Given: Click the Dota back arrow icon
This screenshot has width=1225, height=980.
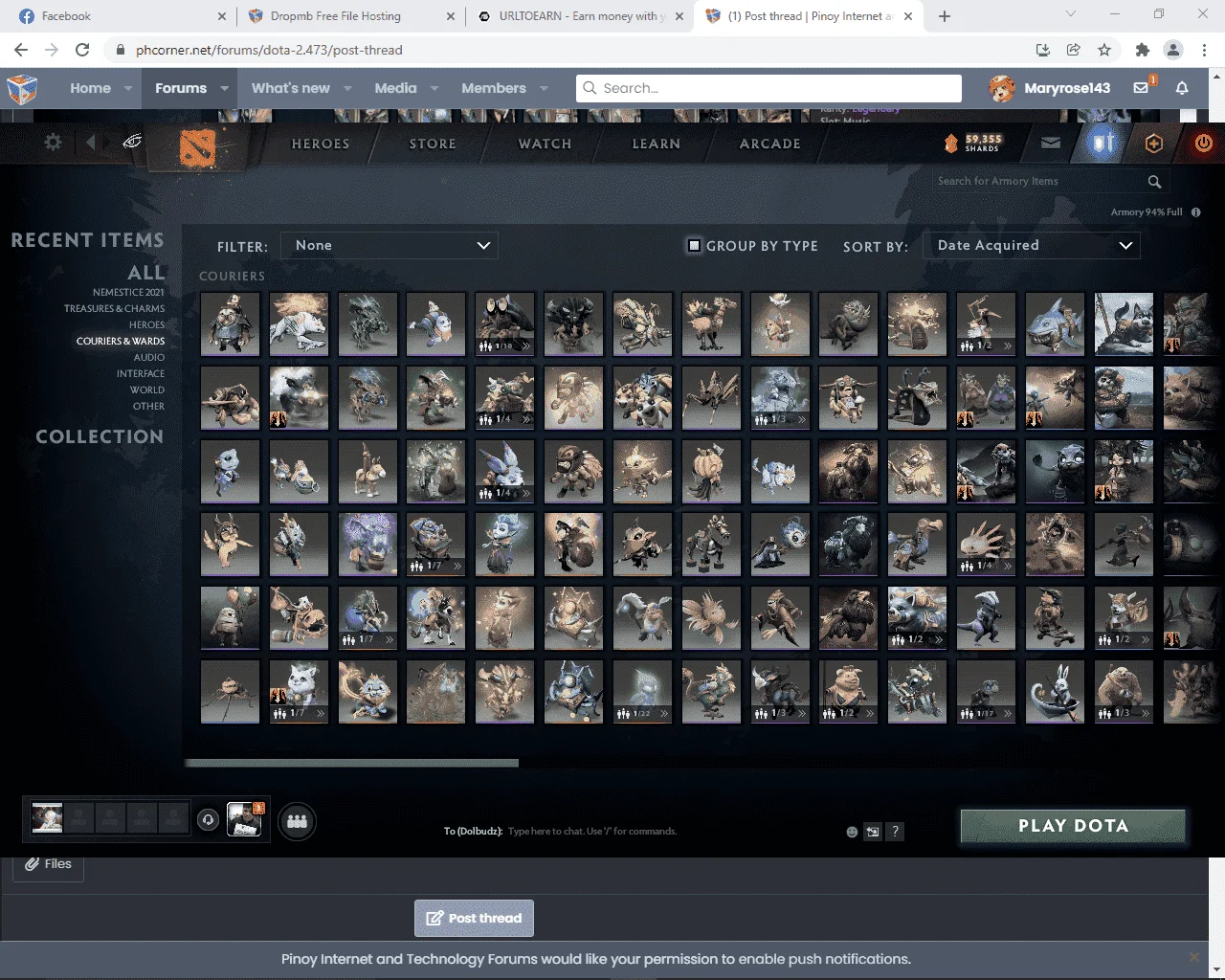Looking at the screenshot, I should [x=91, y=143].
